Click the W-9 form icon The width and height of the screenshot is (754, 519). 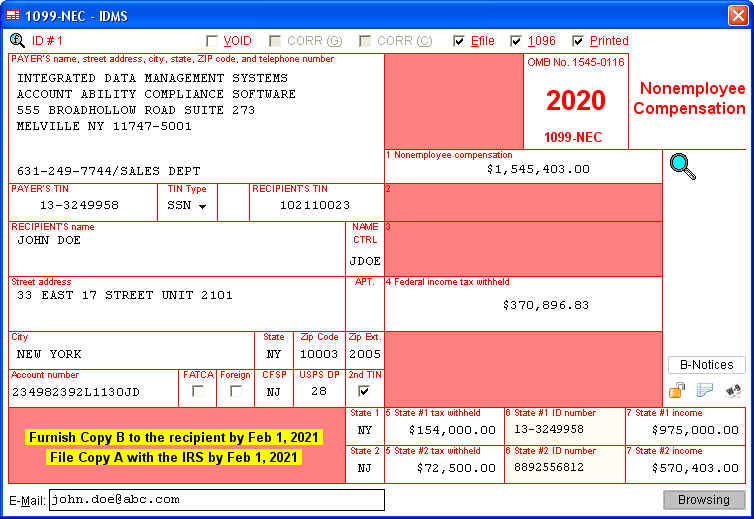[733, 391]
